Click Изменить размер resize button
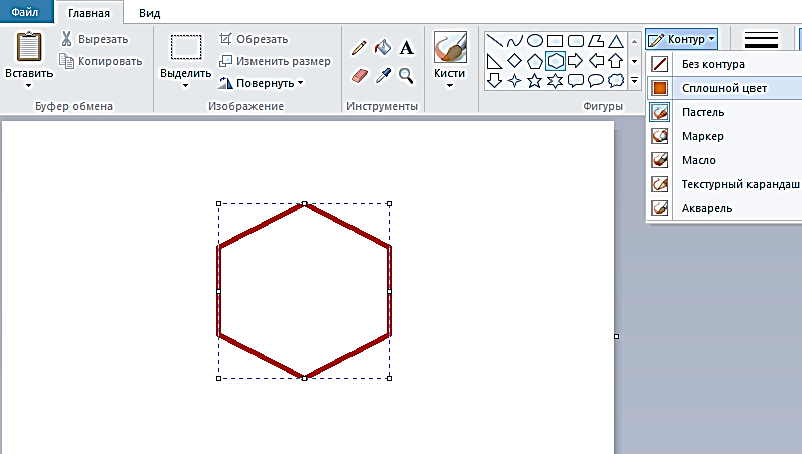802x454 pixels. 275,61
